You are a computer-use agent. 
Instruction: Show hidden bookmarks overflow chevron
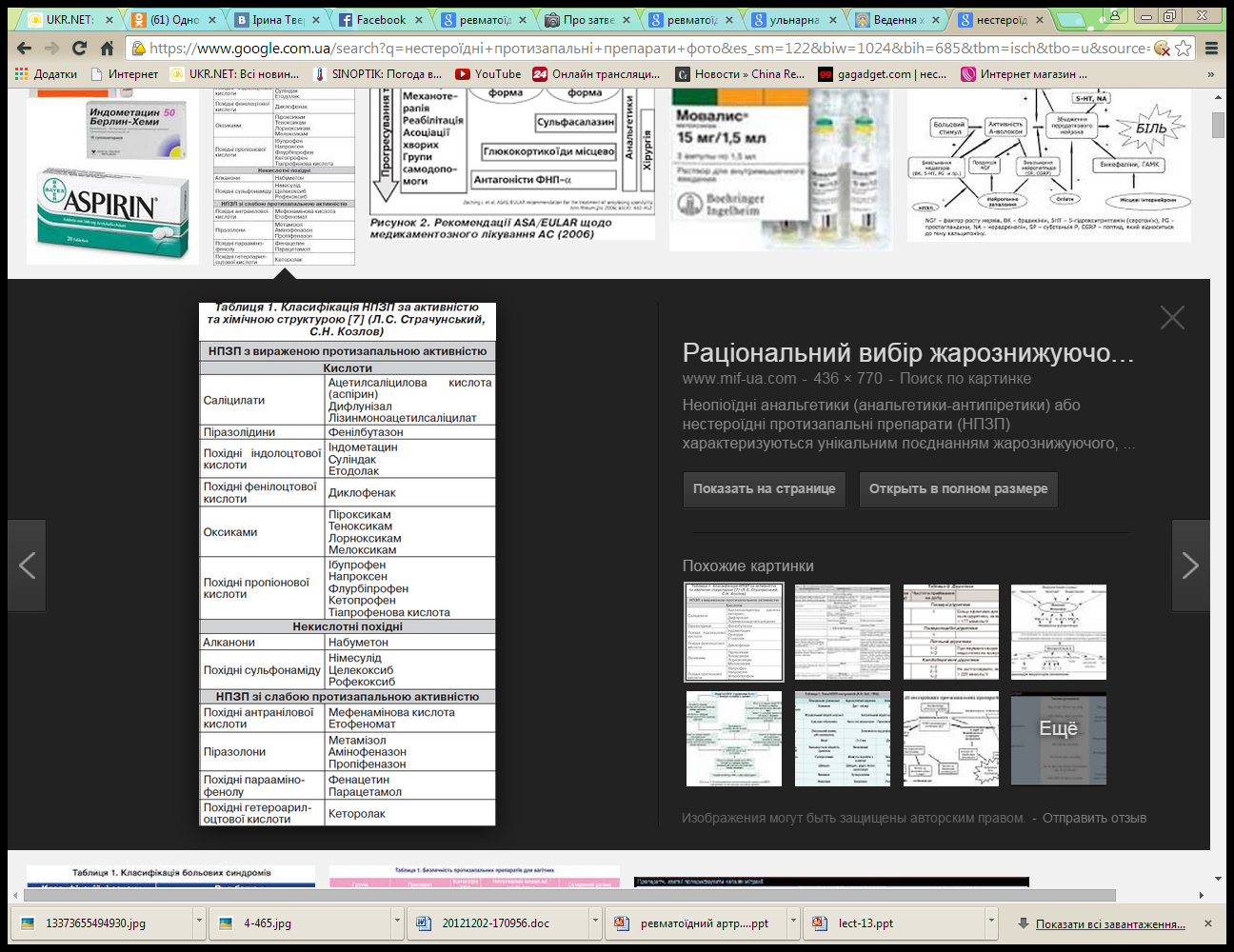(x=1210, y=74)
